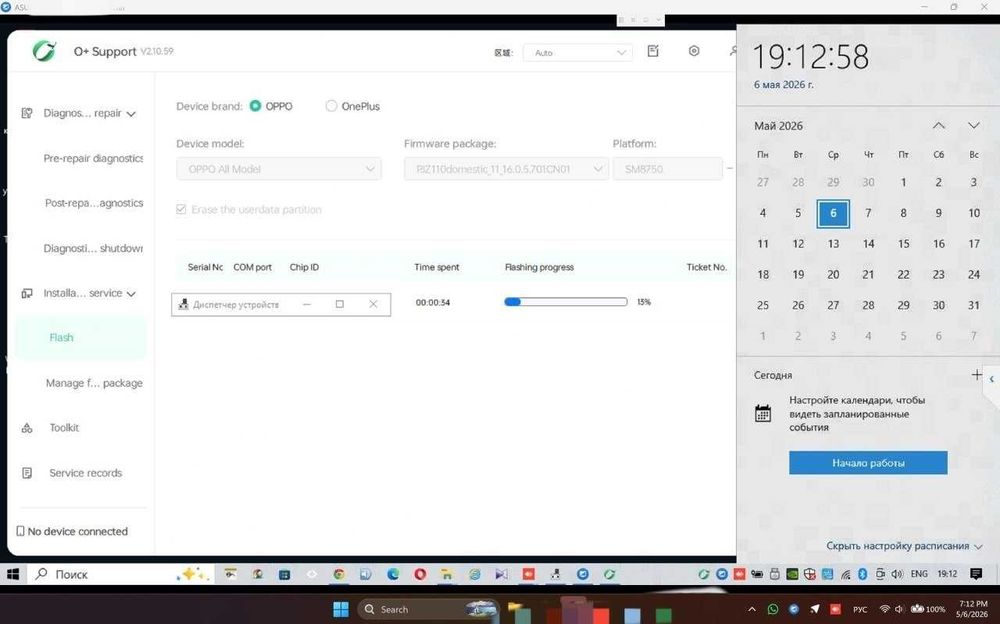Click the bottom taskbar Search box
Viewport: 1000px width, 624px height.
(x=427, y=609)
